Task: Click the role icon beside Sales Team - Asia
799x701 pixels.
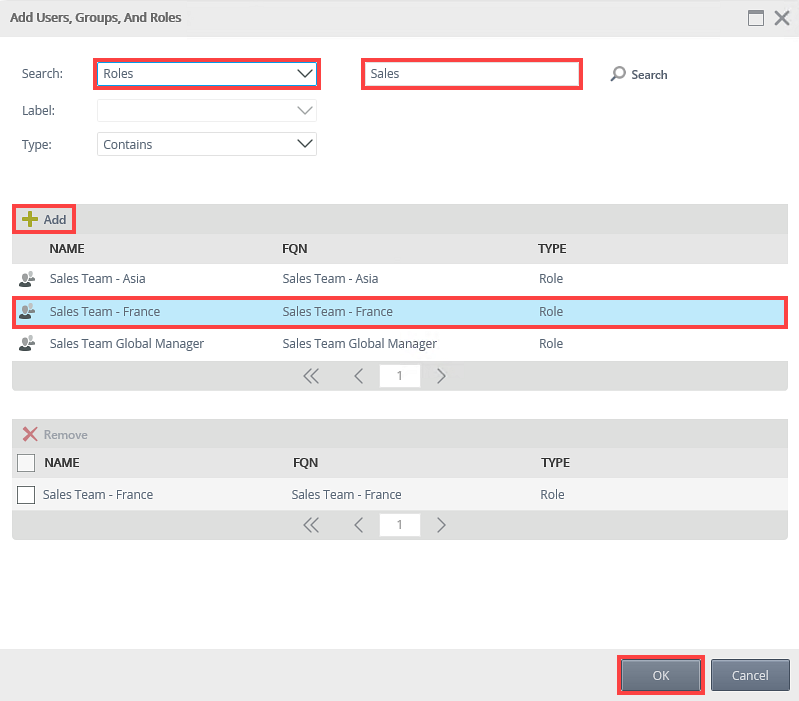Action: click(x=27, y=279)
